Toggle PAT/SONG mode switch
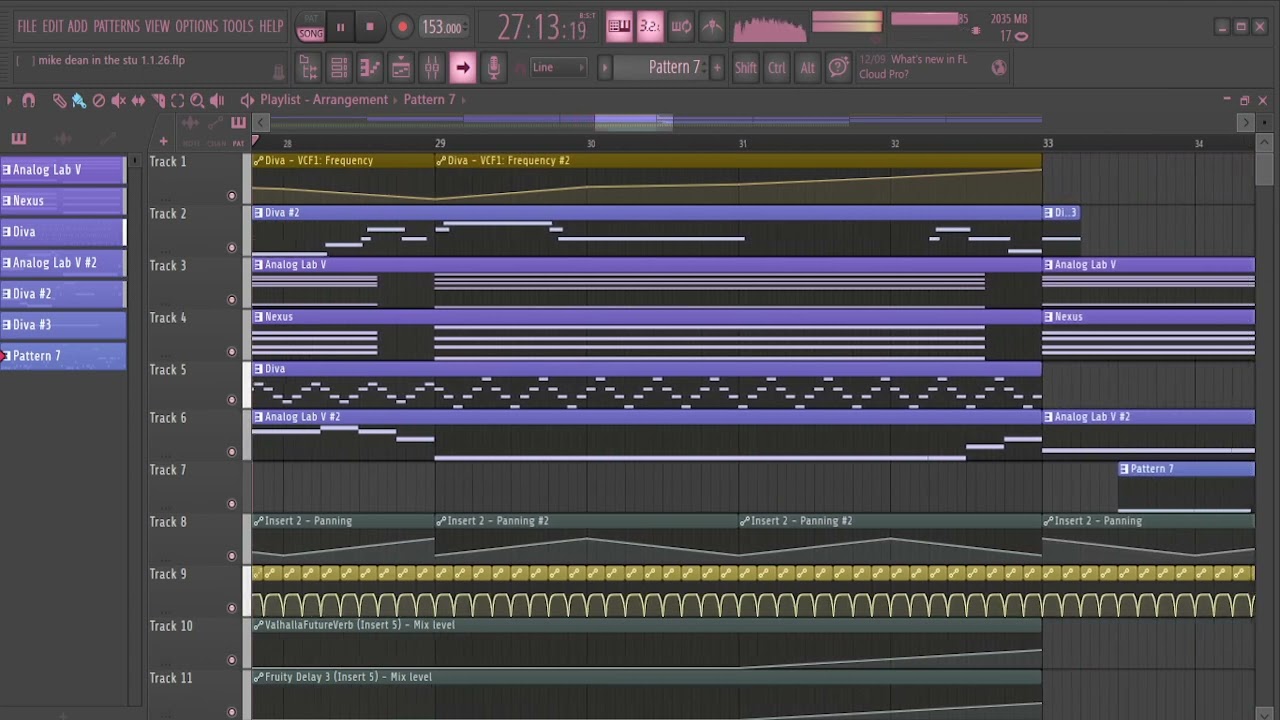 pos(311,27)
